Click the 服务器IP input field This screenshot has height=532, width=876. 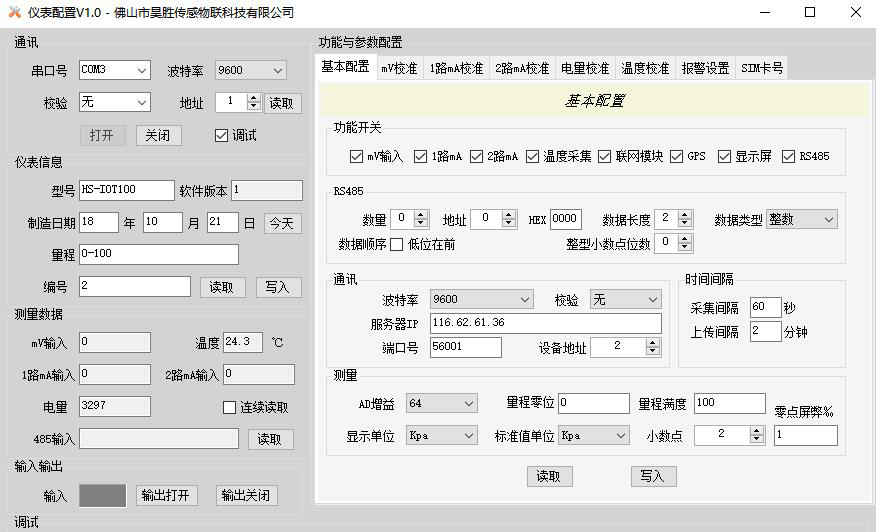(x=545, y=323)
